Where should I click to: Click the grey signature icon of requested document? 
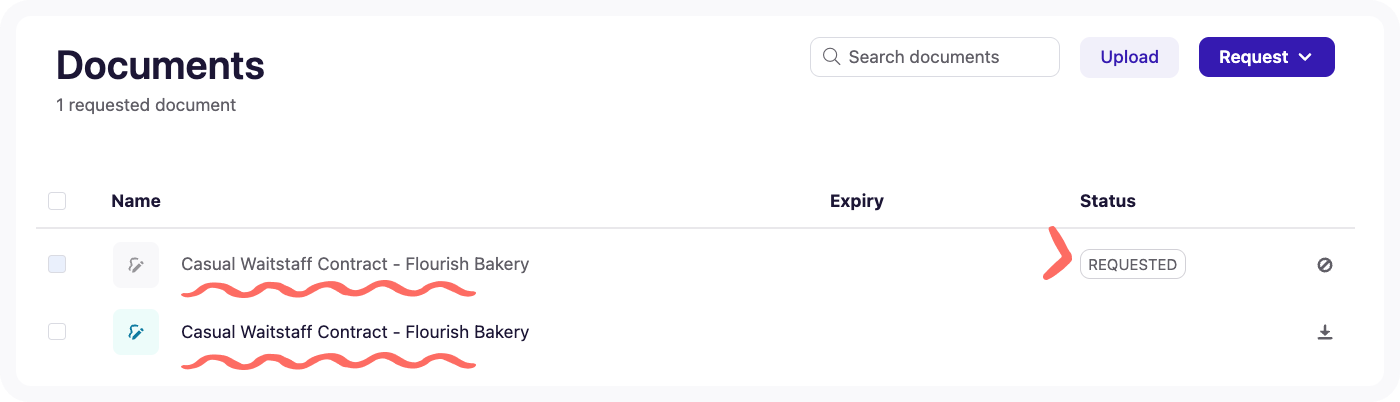pyautogui.click(x=136, y=265)
